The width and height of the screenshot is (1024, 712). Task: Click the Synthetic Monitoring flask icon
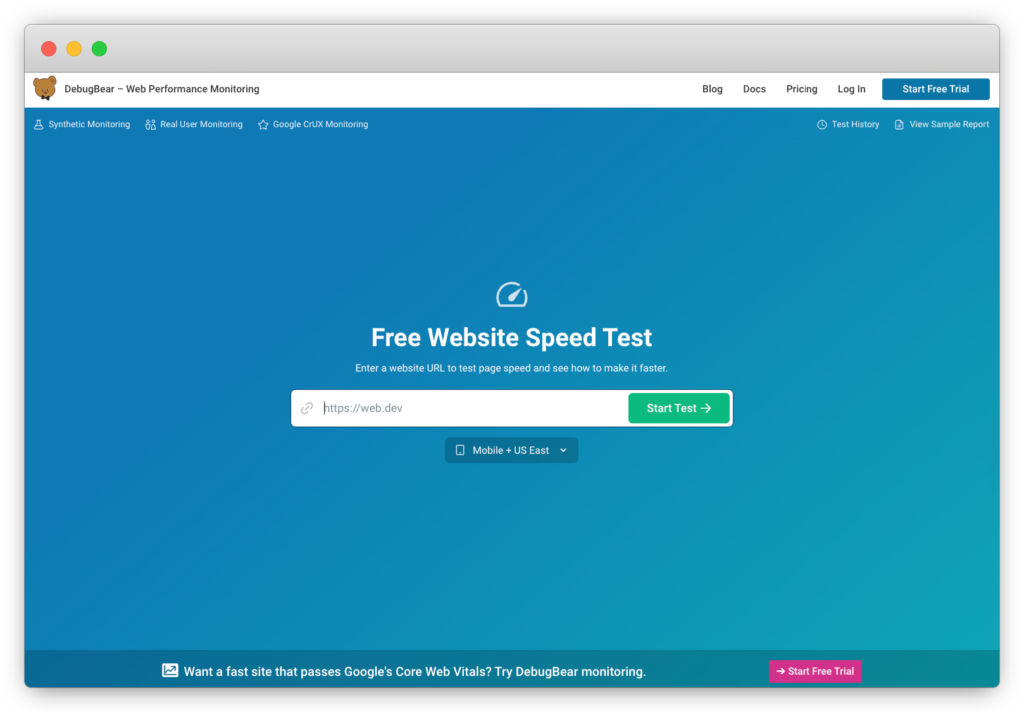[x=39, y=125]
